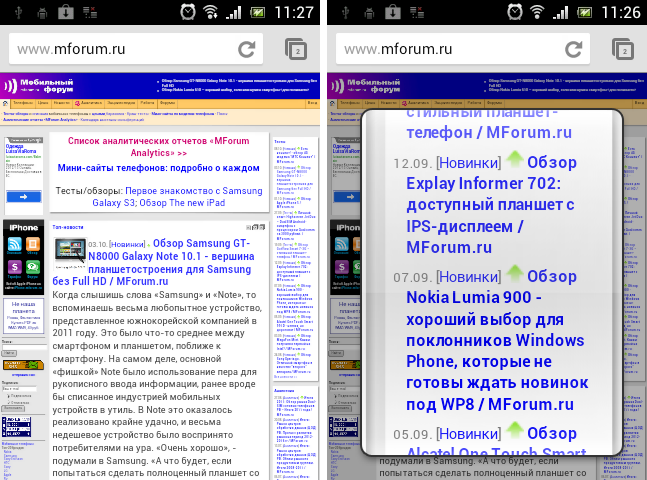The height and width of the screenshot is (480, 647).
Task: Tap the battery status icon on the left screen
Action: [257, 12]
